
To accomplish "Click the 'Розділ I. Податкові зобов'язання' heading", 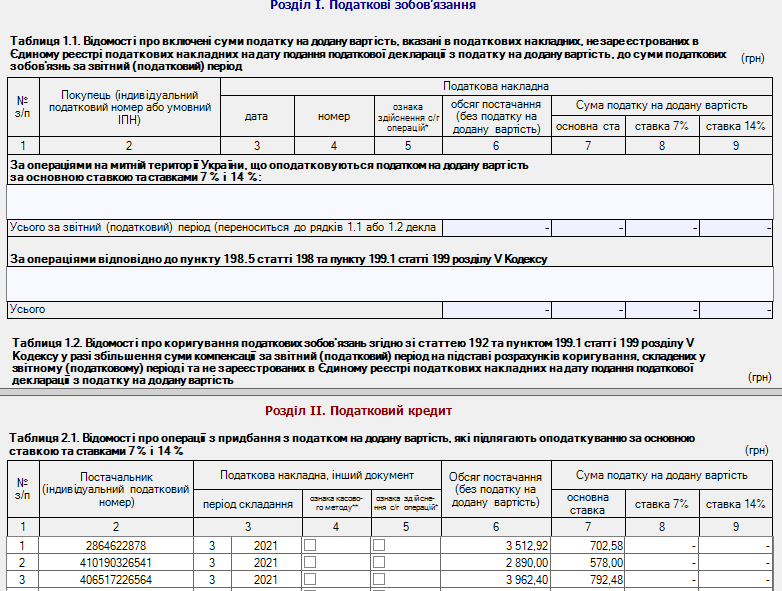I will [x=373, y=6].
